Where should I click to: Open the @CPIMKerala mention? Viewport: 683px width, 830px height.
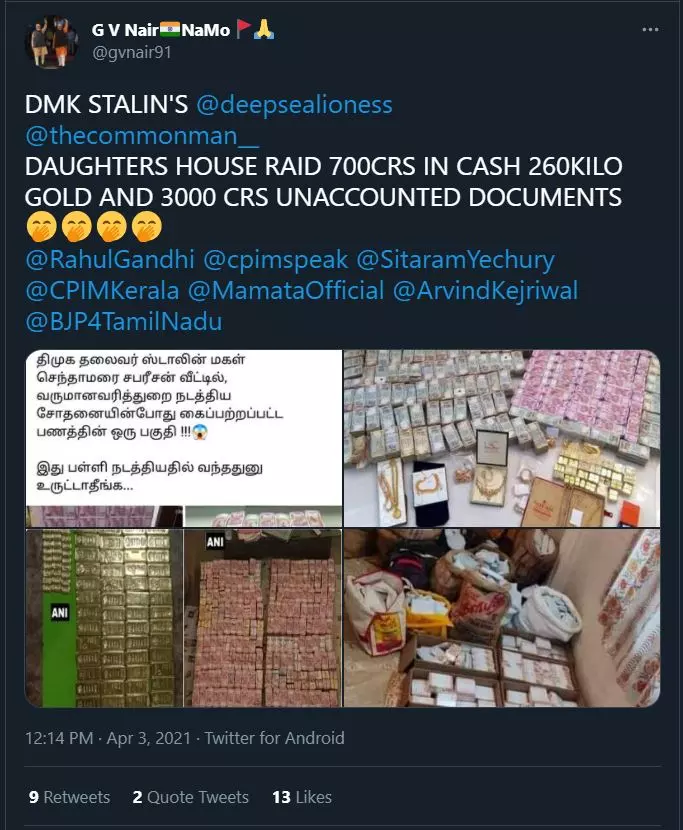coord(102,291)
